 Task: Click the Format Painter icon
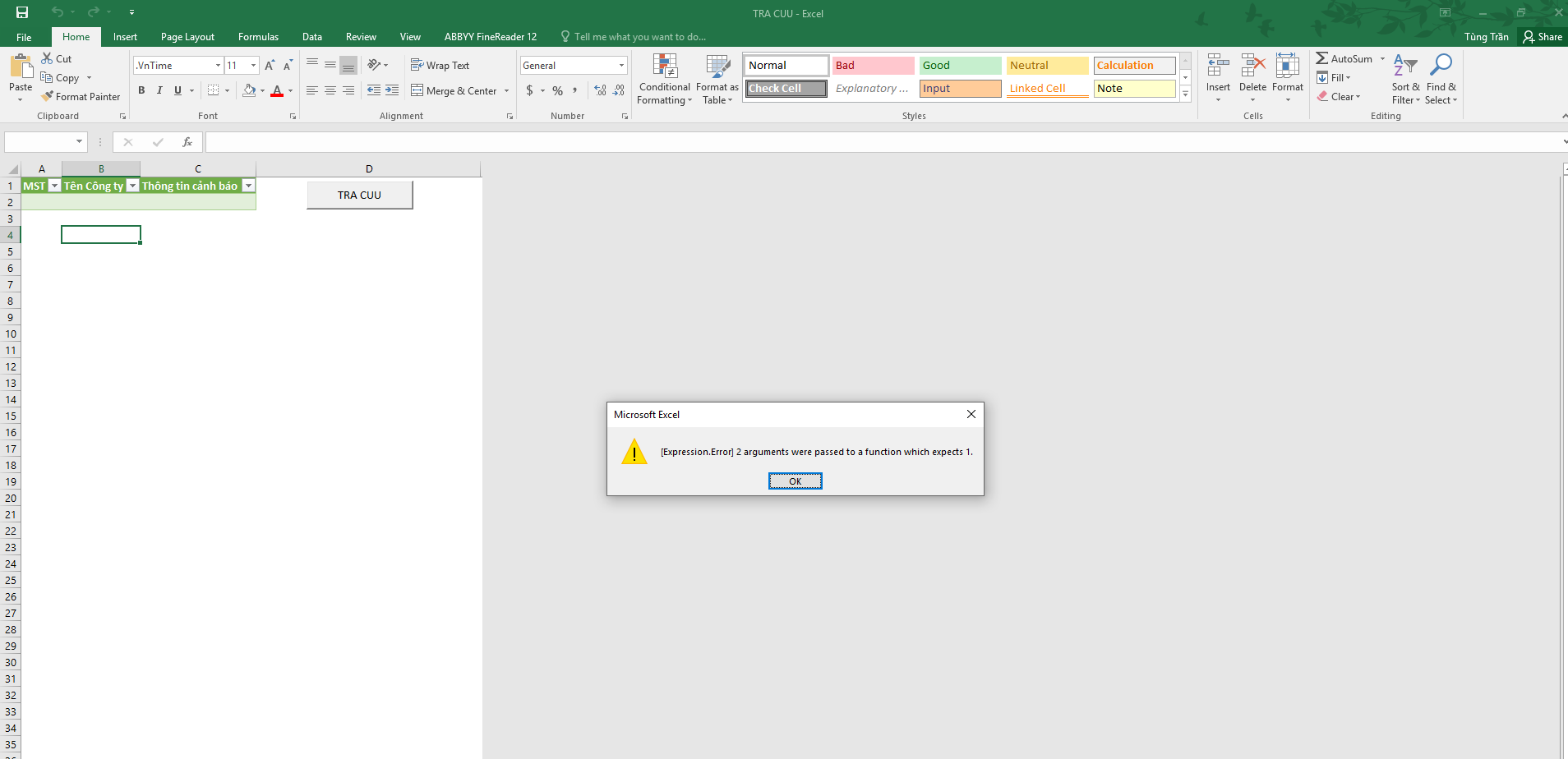[48, 97]
